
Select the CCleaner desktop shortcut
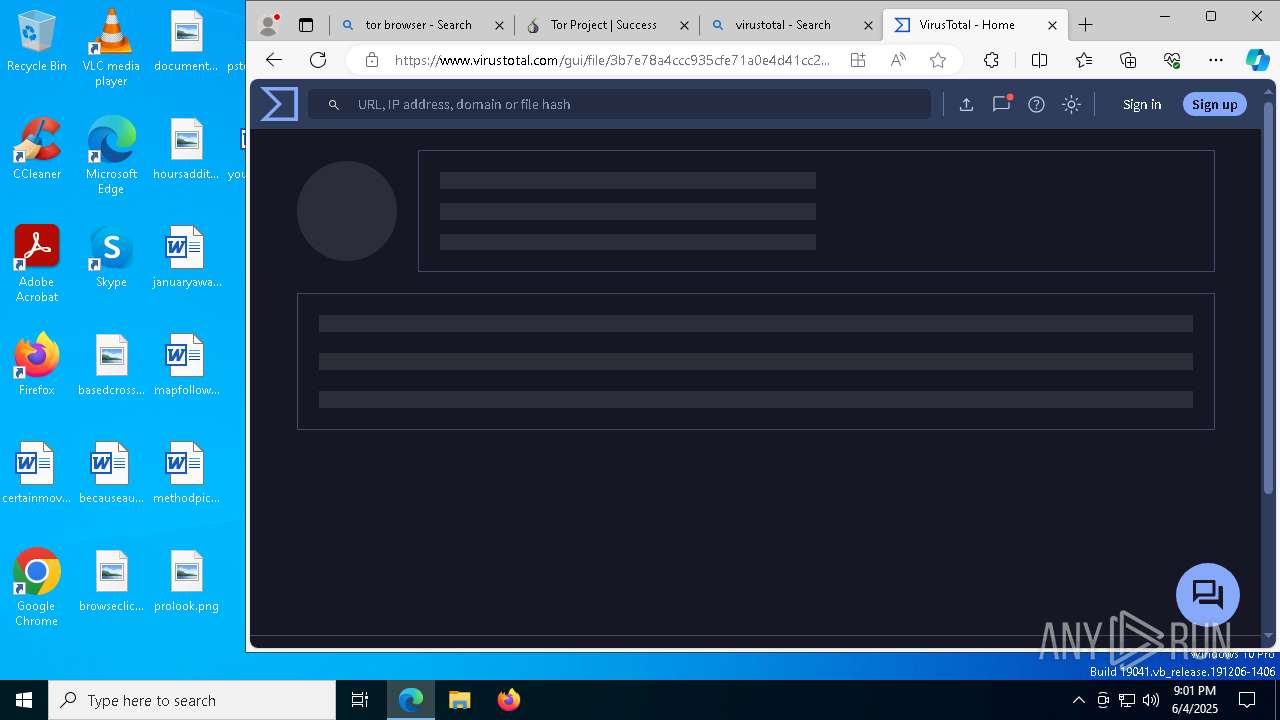[x=36, y=150]
